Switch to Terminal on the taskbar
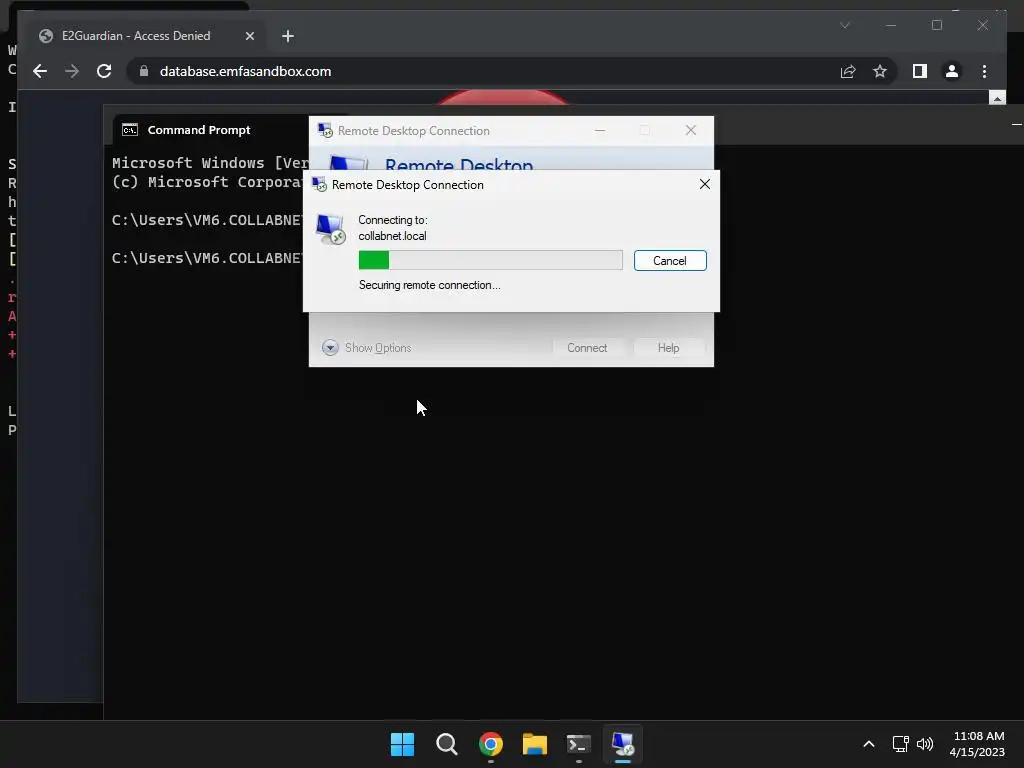 [579, 744]
